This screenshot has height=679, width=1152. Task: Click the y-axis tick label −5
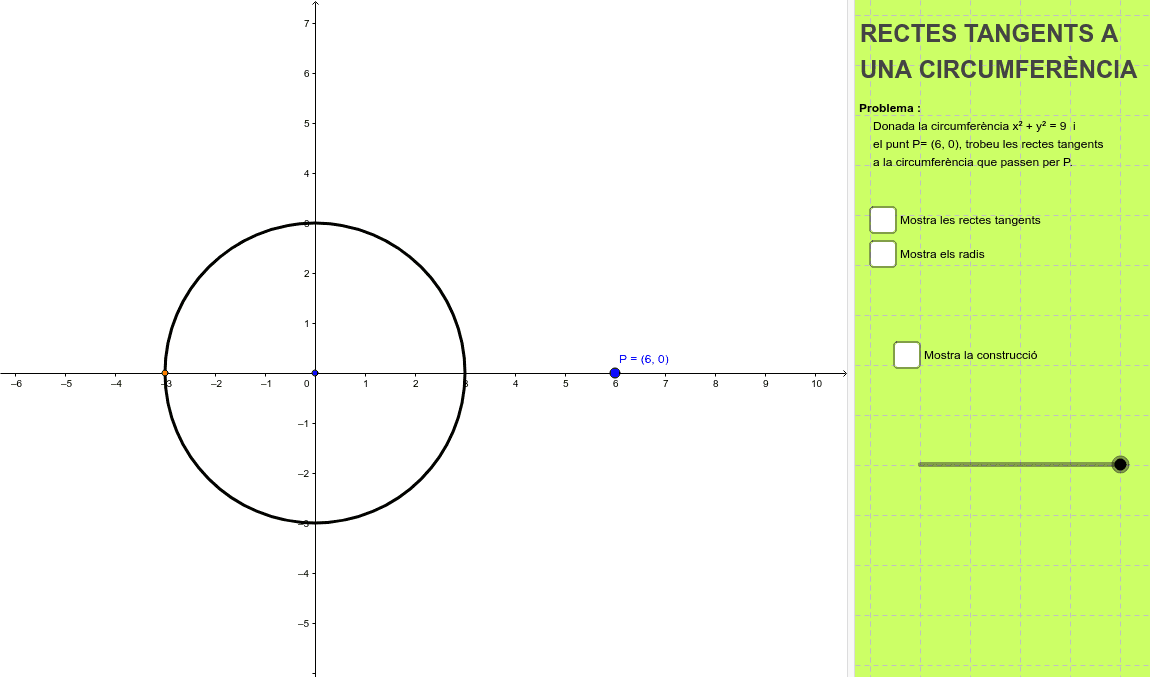[x=303, y=623]
